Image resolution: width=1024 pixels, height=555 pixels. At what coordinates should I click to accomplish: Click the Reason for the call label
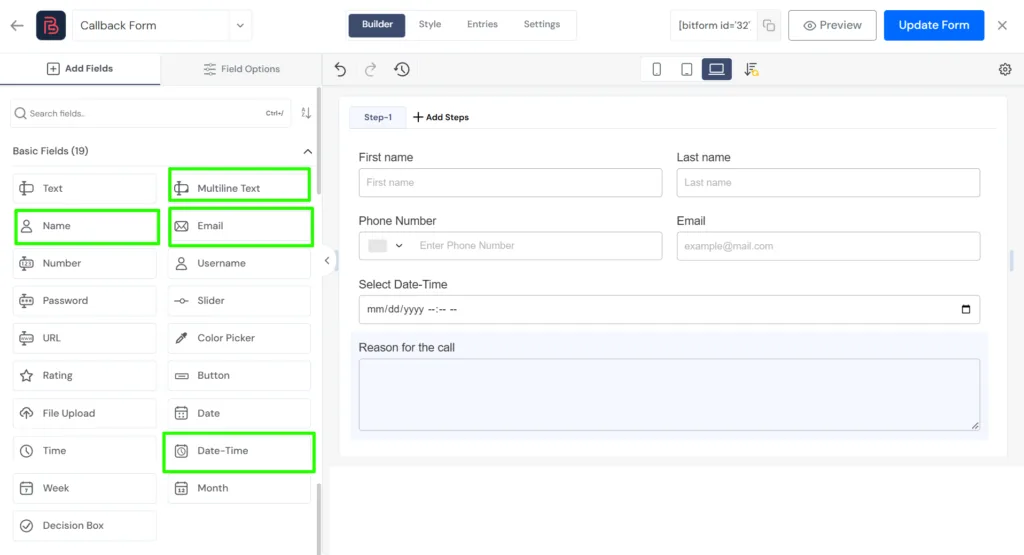pyautogui.click(x=406, y=348)
